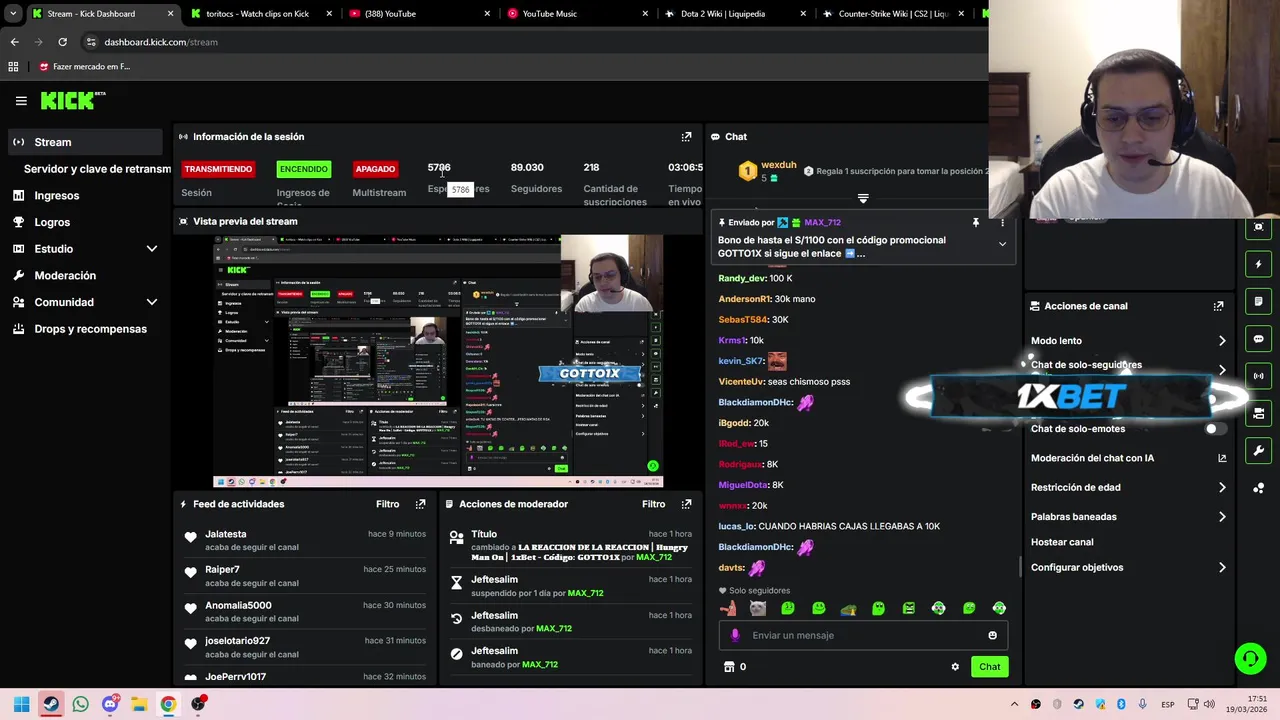Image resolution: width=1280 pixels, height=720 pixels.
Task: Open Filtro in Acciones de moderador
Action: (x=653, y=504)
